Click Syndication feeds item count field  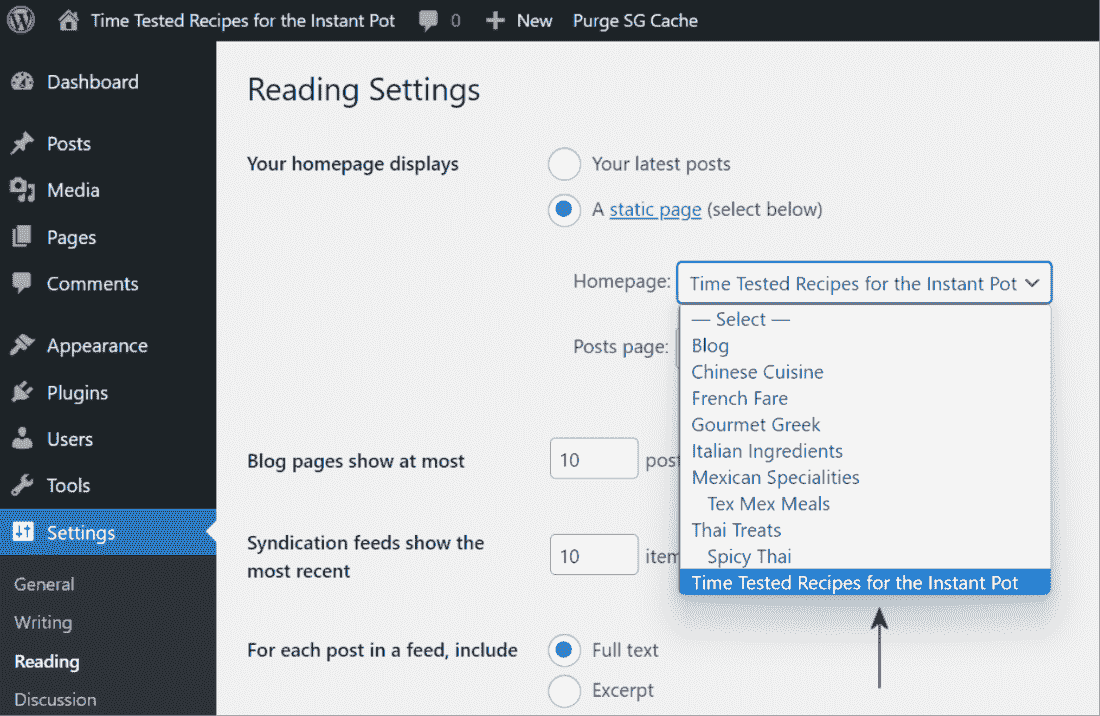[x=594, y=555]
